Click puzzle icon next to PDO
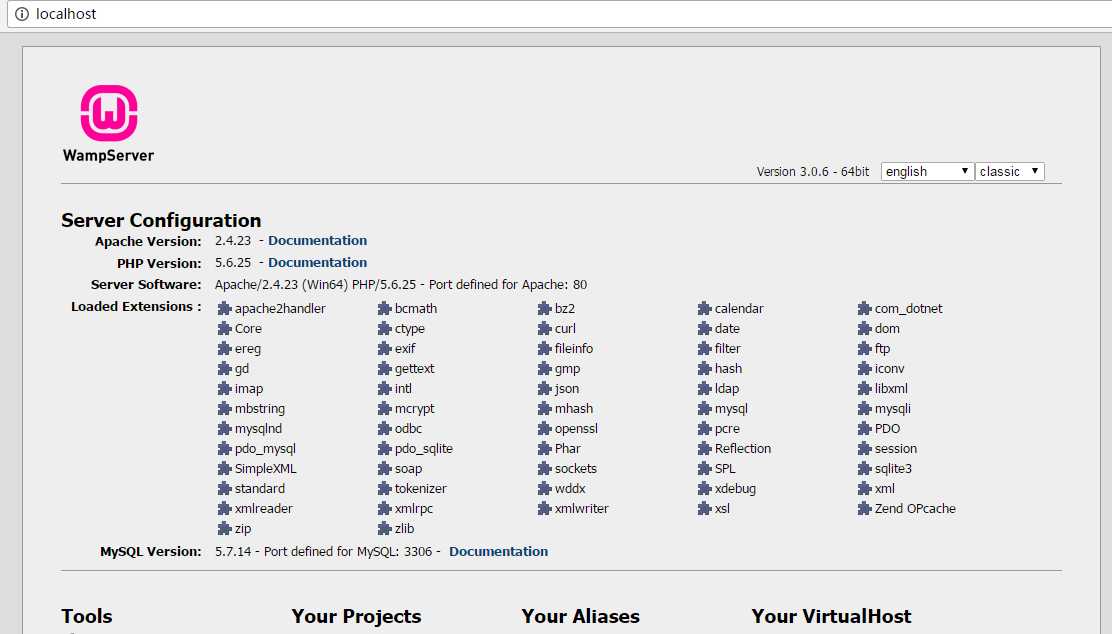This screenshot has width=1112, height=634. click(x=864, y=428)
